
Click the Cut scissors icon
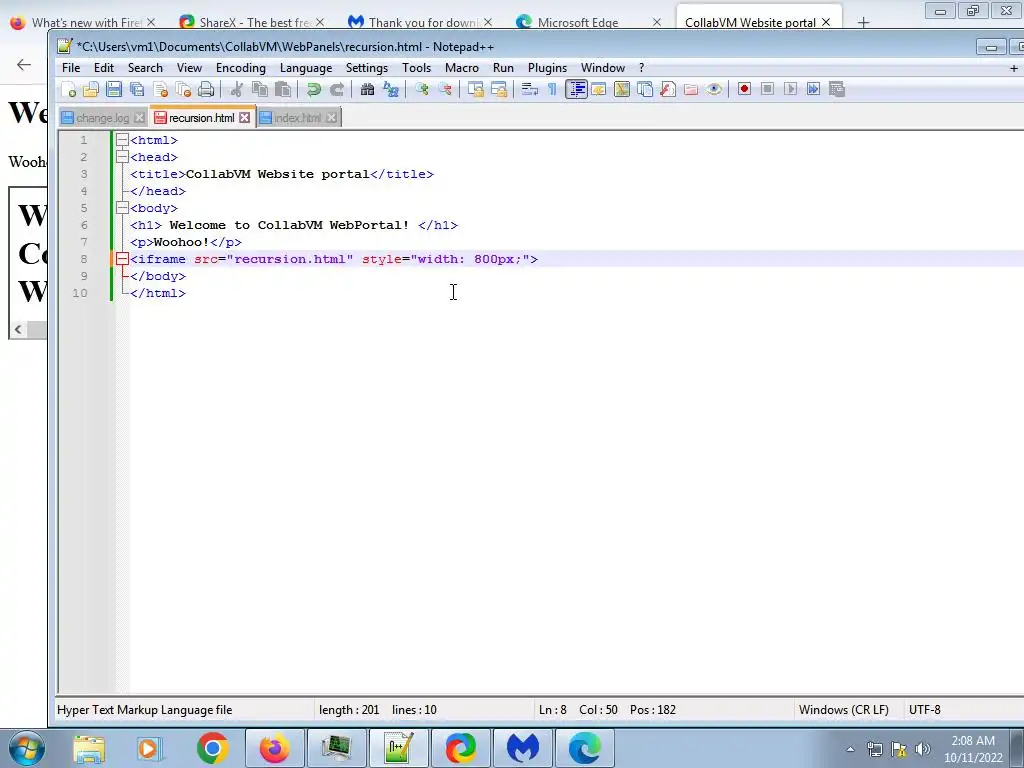pyautogui.click(x=236, y=89)
